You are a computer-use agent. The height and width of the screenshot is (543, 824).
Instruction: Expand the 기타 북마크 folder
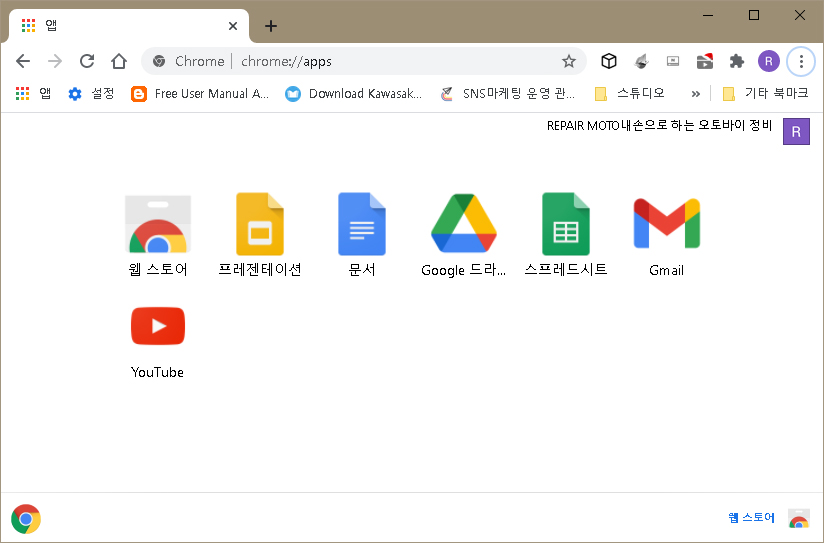[766, 94]
